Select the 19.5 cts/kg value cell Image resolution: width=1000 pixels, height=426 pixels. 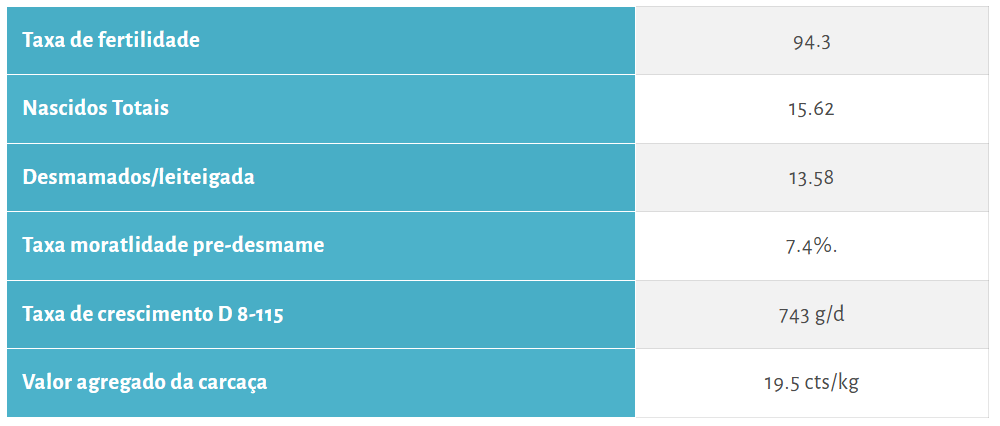811,383
